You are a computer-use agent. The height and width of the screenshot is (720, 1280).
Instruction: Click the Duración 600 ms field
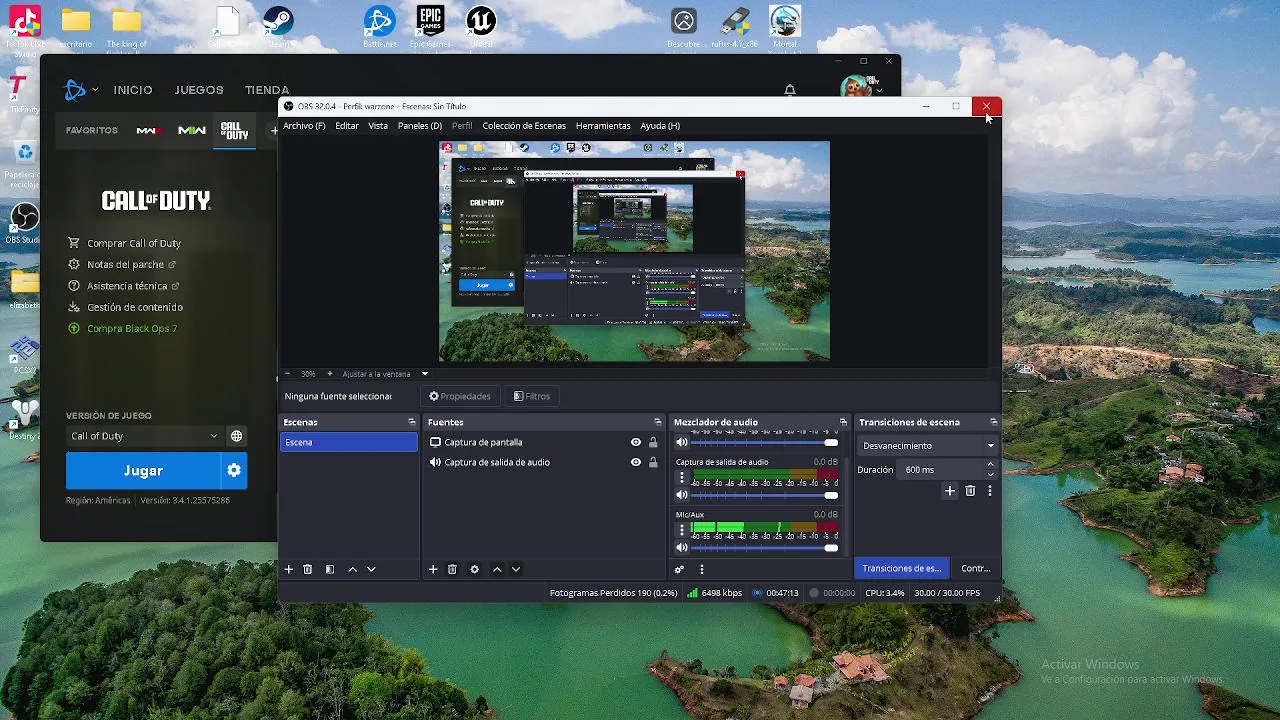click(x=947, y=469)
